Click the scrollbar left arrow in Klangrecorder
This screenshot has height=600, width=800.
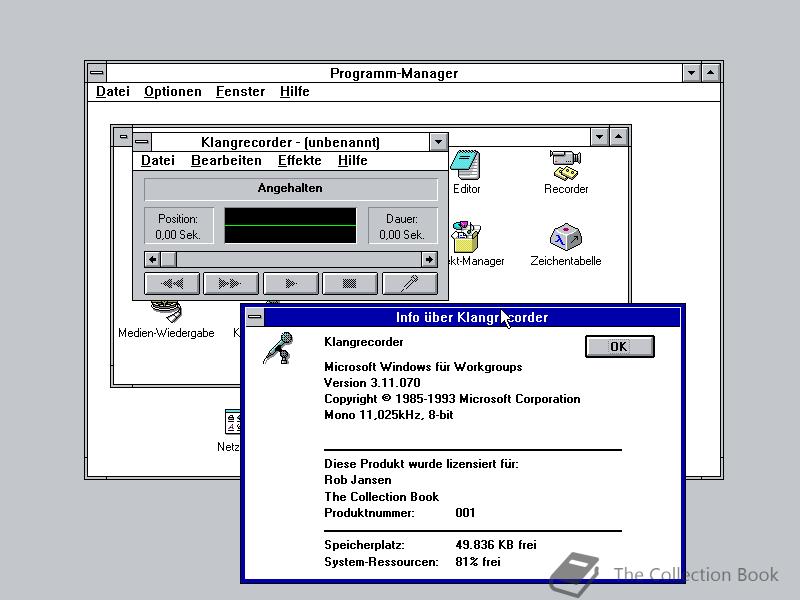[x=153, y=259]
